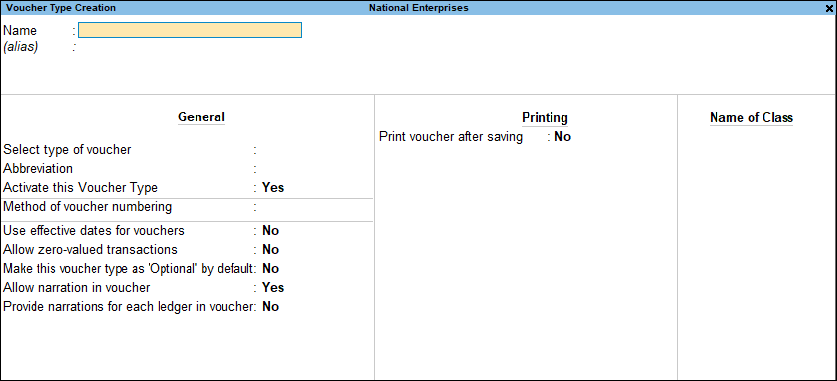This screenshot has height=381, width=837.
Task: Click the alias field value area
Action: [x=189, y=47]
